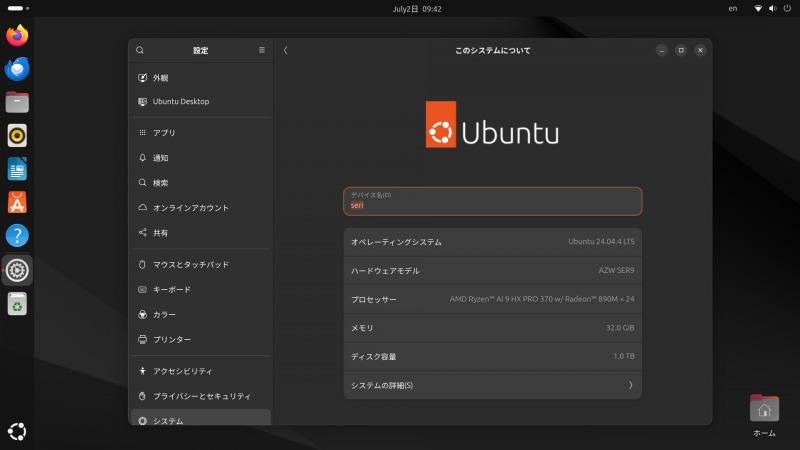Image resolution: width=800 pixels, height=450 pixels.
Task: Select システム in the settings sidebar
Action: point(201,418)
